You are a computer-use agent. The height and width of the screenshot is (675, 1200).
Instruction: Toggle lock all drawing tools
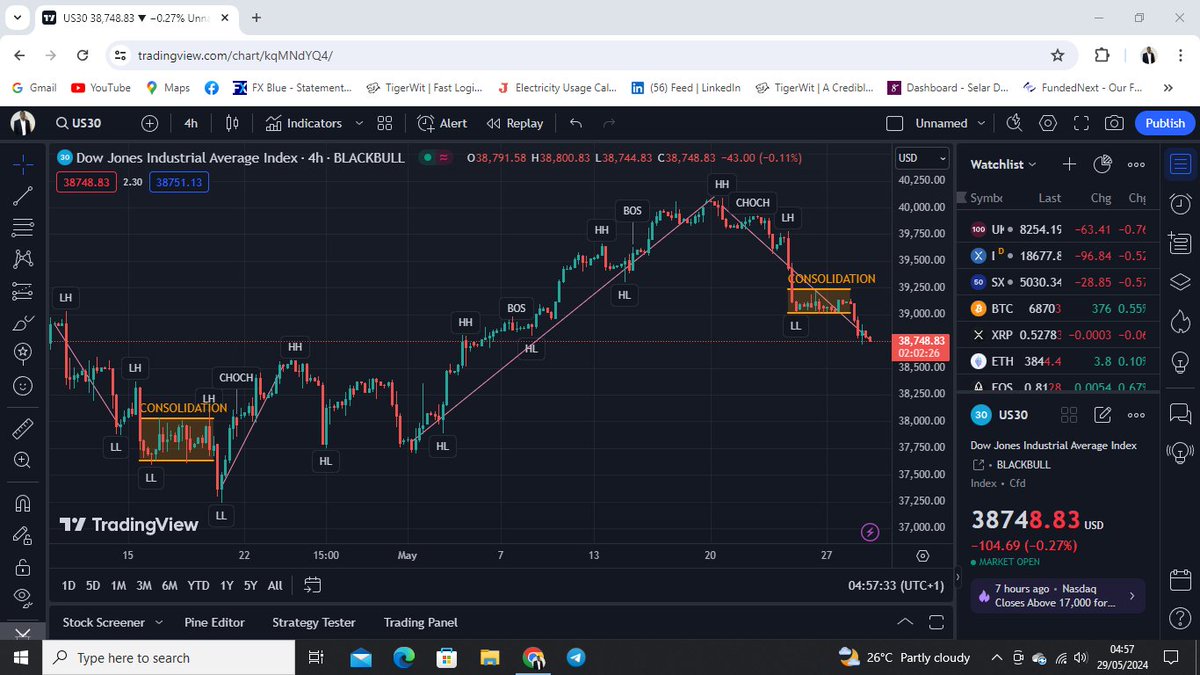coord(23,567)
